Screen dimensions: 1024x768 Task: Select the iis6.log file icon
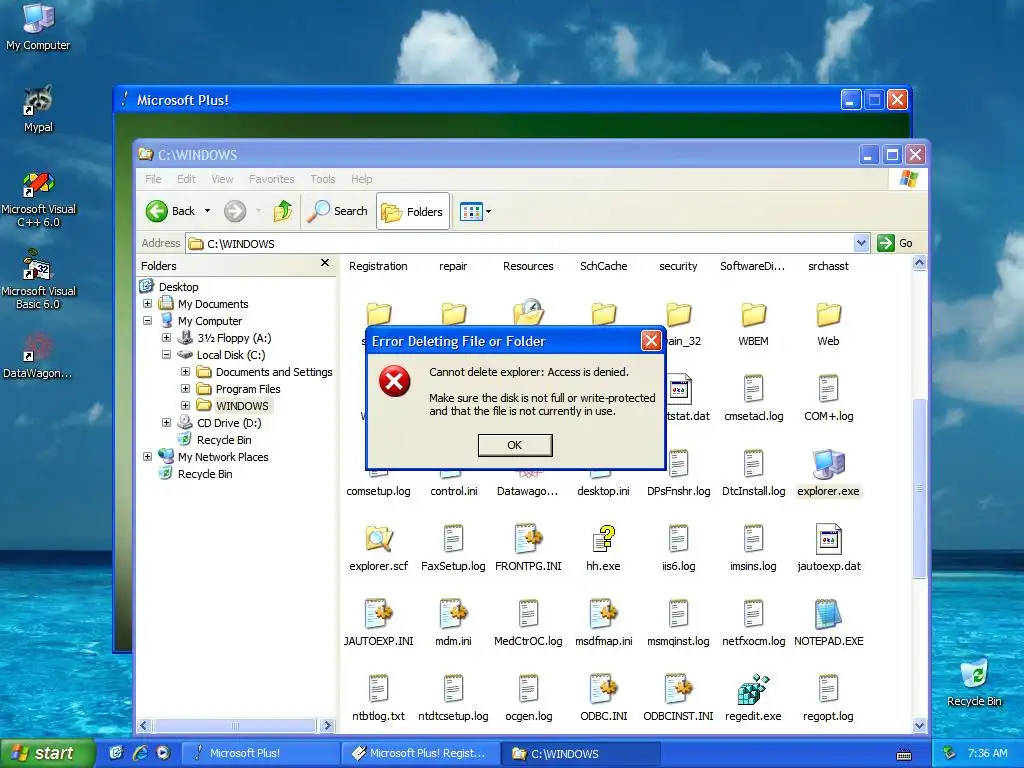[x=678, y=539]
